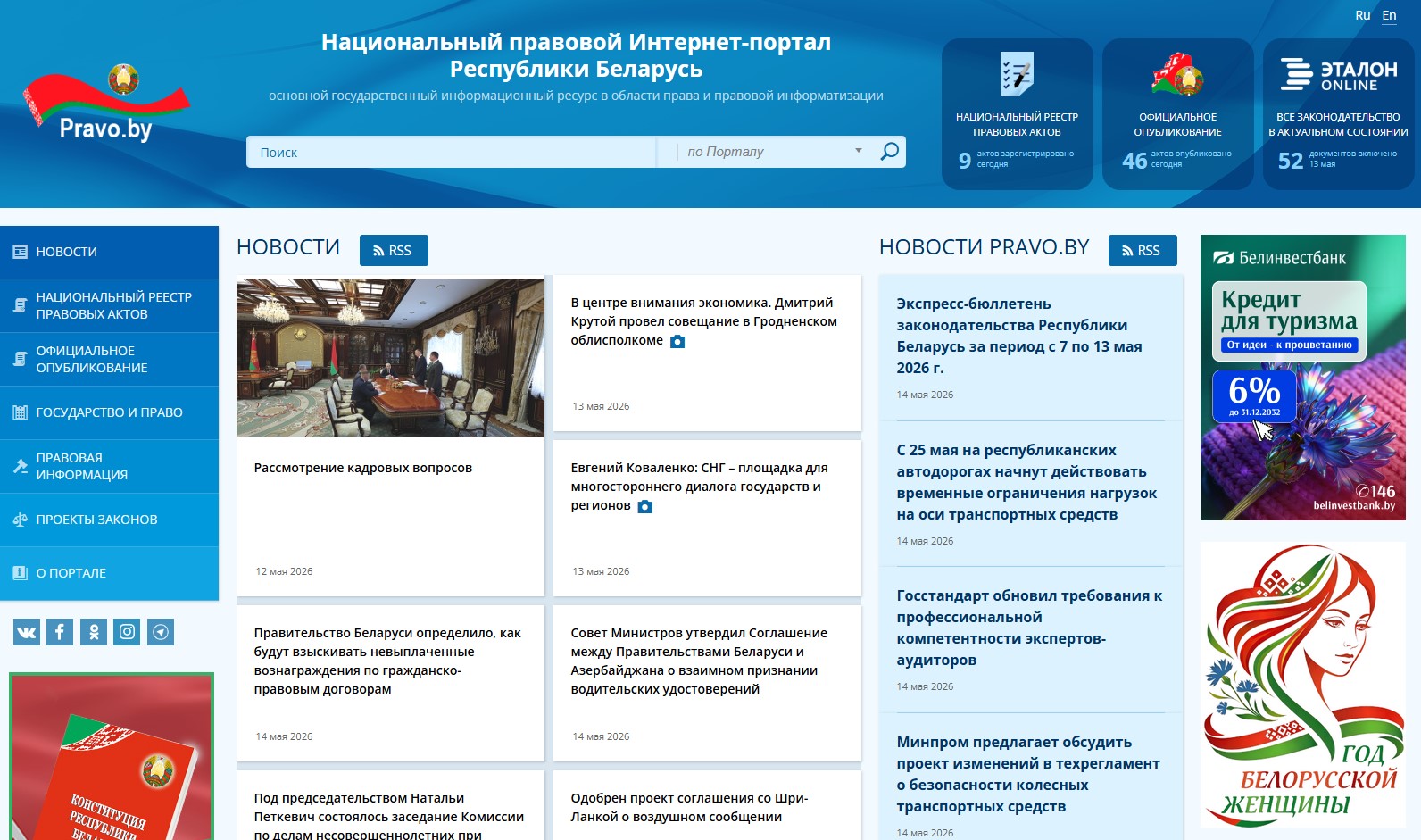The height and width of the screenshot is (840, 1421).
Task: Click '52 документов включено' counter
Action: tap(1338, 160)
